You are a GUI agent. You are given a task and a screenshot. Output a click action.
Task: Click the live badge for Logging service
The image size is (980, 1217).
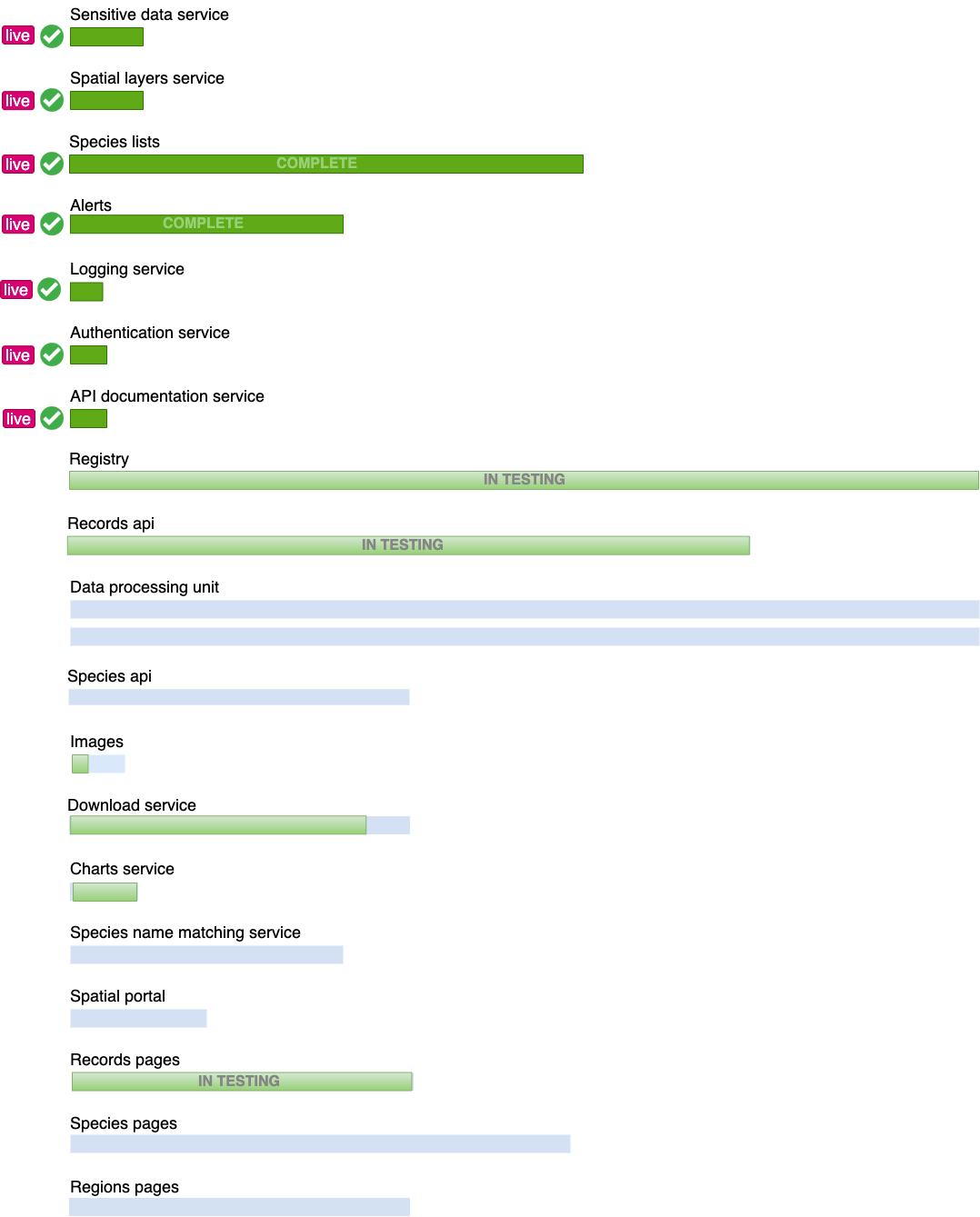click(x=15, y=290)
